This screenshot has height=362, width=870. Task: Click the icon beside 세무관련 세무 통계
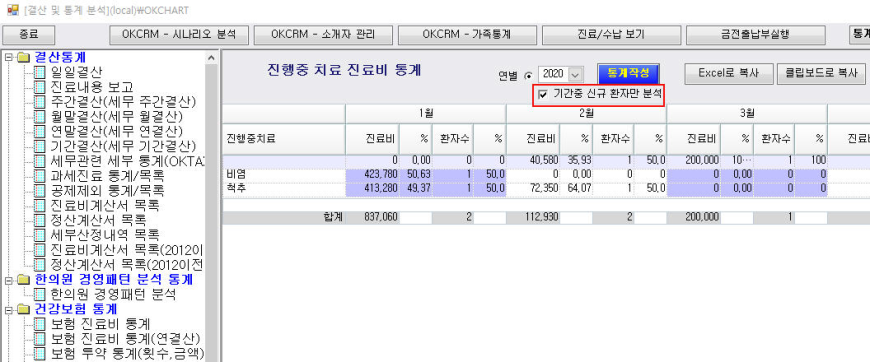point(39,161)
